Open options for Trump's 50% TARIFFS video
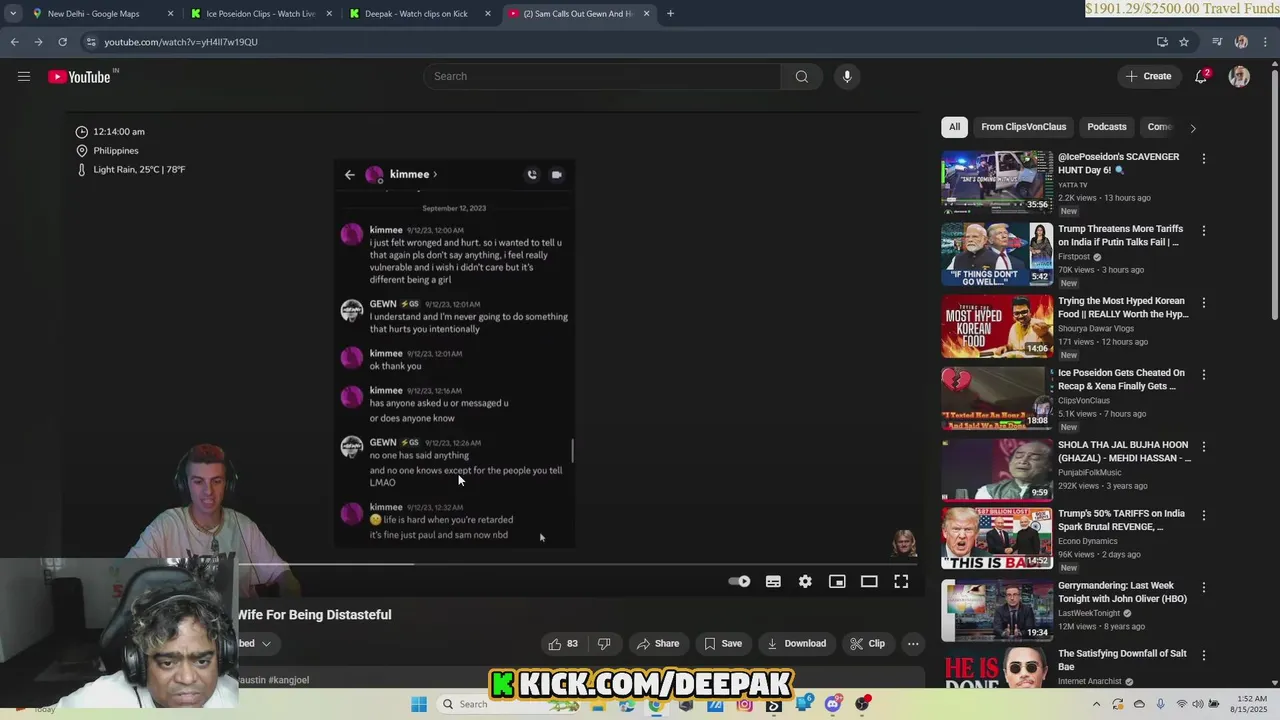The image size is (1280, 720). (1204, 516)
